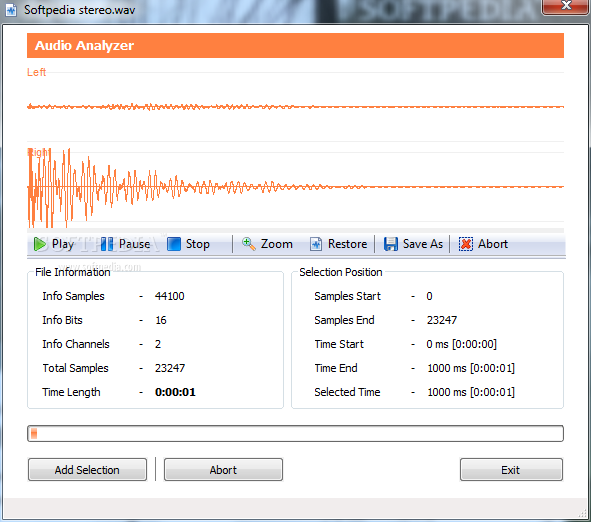Close the Softpedia stereo.wav window
The width and height of the screenshot is (591, 522).
coord(565,6)
